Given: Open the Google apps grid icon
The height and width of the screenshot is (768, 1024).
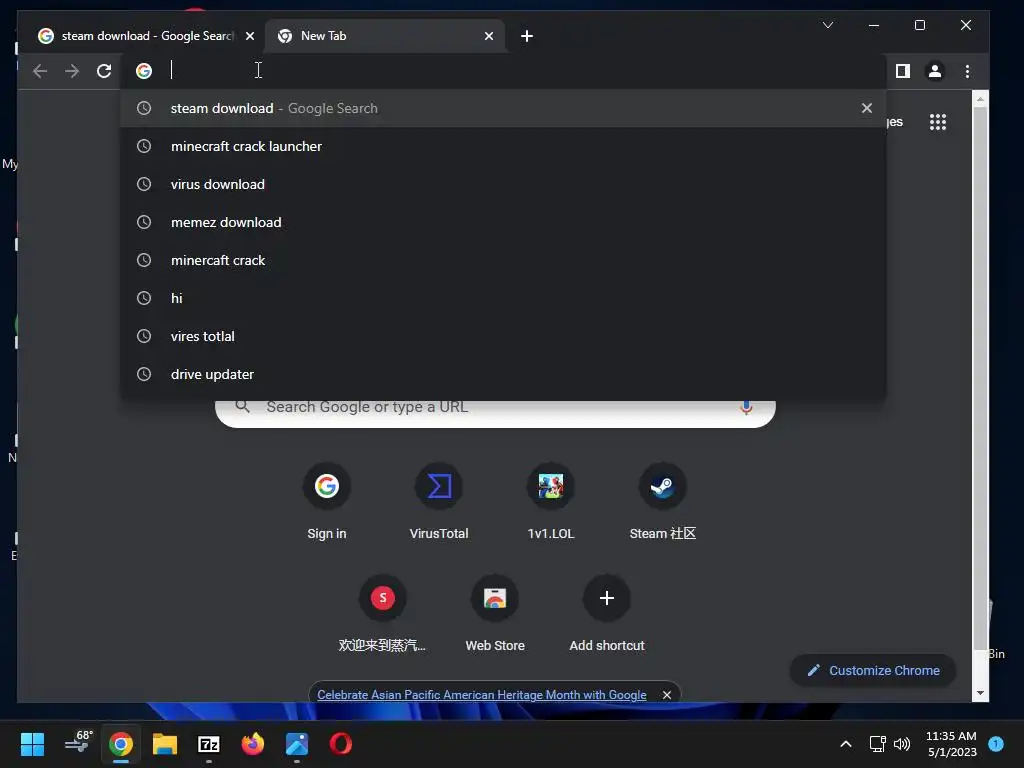Looking at the screenshot, I should coord(938,122).
